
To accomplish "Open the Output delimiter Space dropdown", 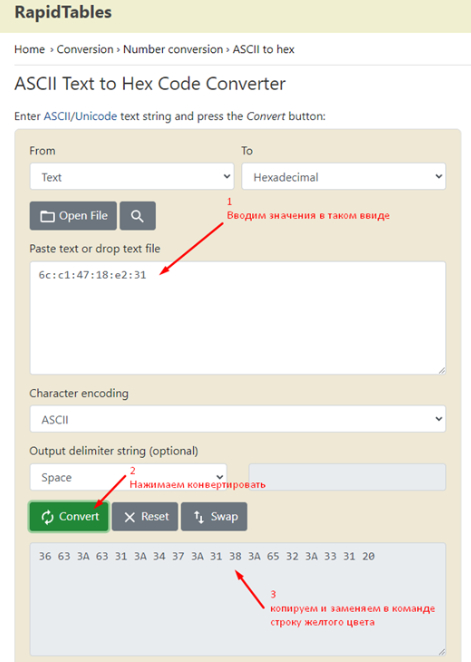I will (x=128, y=477).
